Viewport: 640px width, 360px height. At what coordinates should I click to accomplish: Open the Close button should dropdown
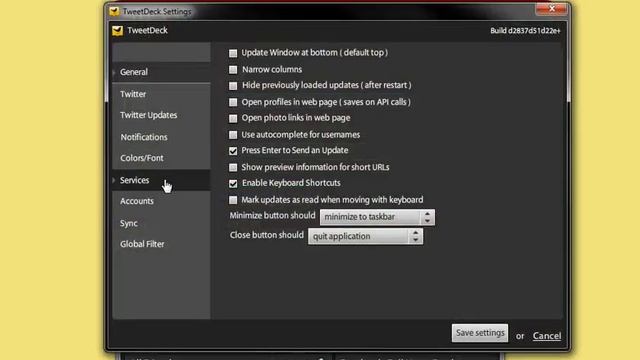point(365,236)
